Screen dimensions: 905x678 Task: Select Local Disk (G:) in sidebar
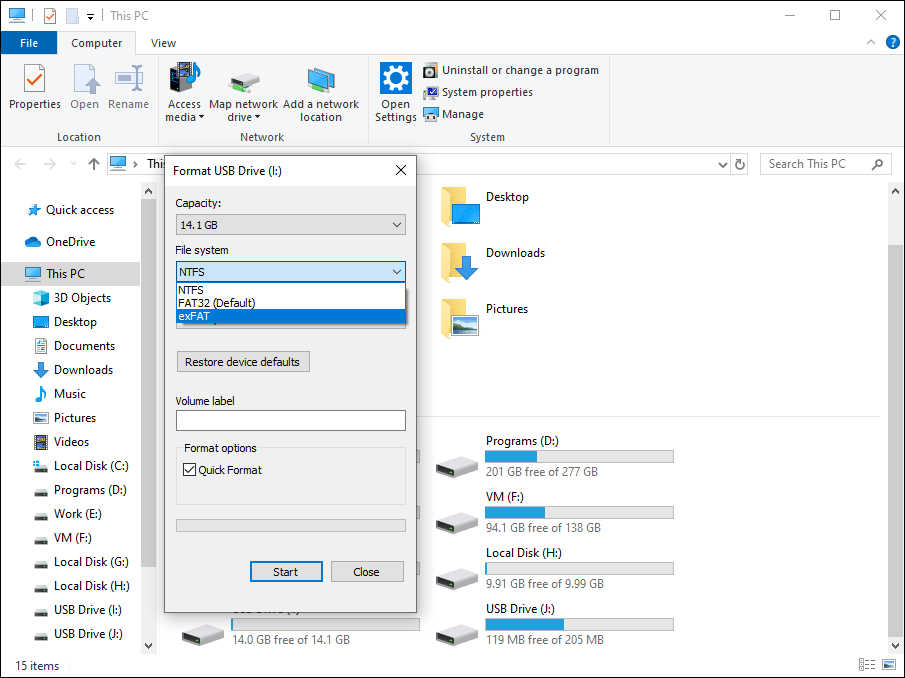(x=81, y=562)
